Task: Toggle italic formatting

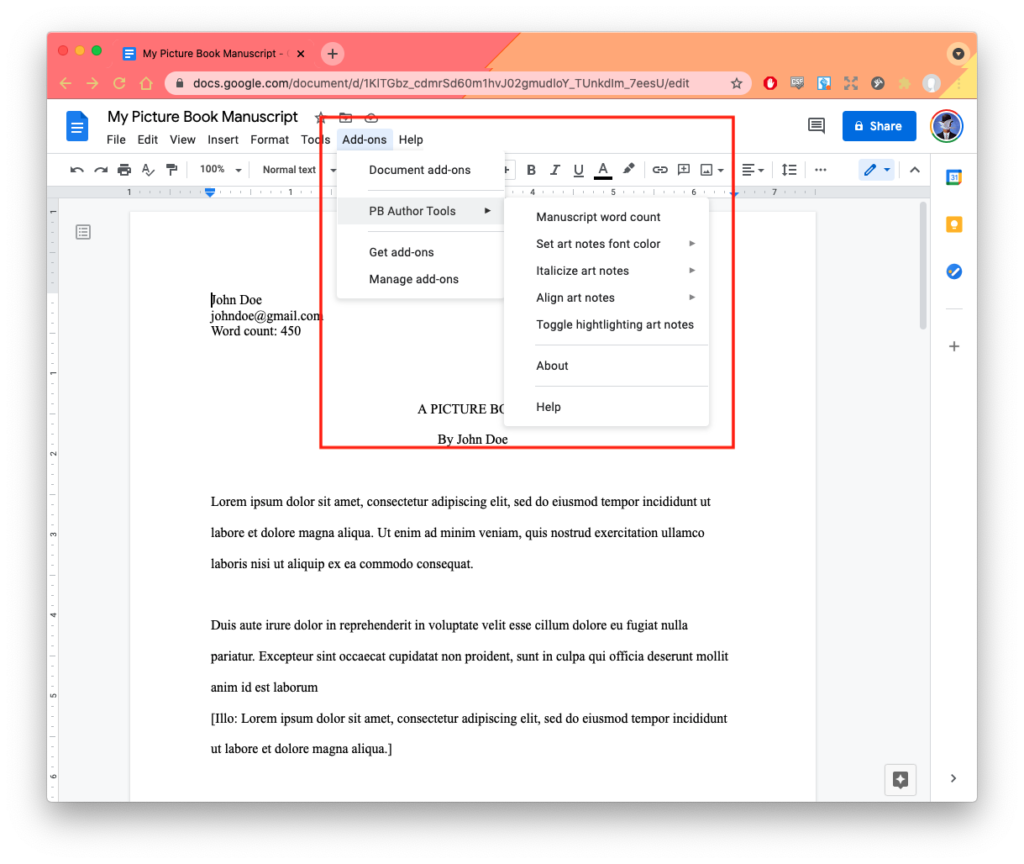Action: click(x=555, y=169)
